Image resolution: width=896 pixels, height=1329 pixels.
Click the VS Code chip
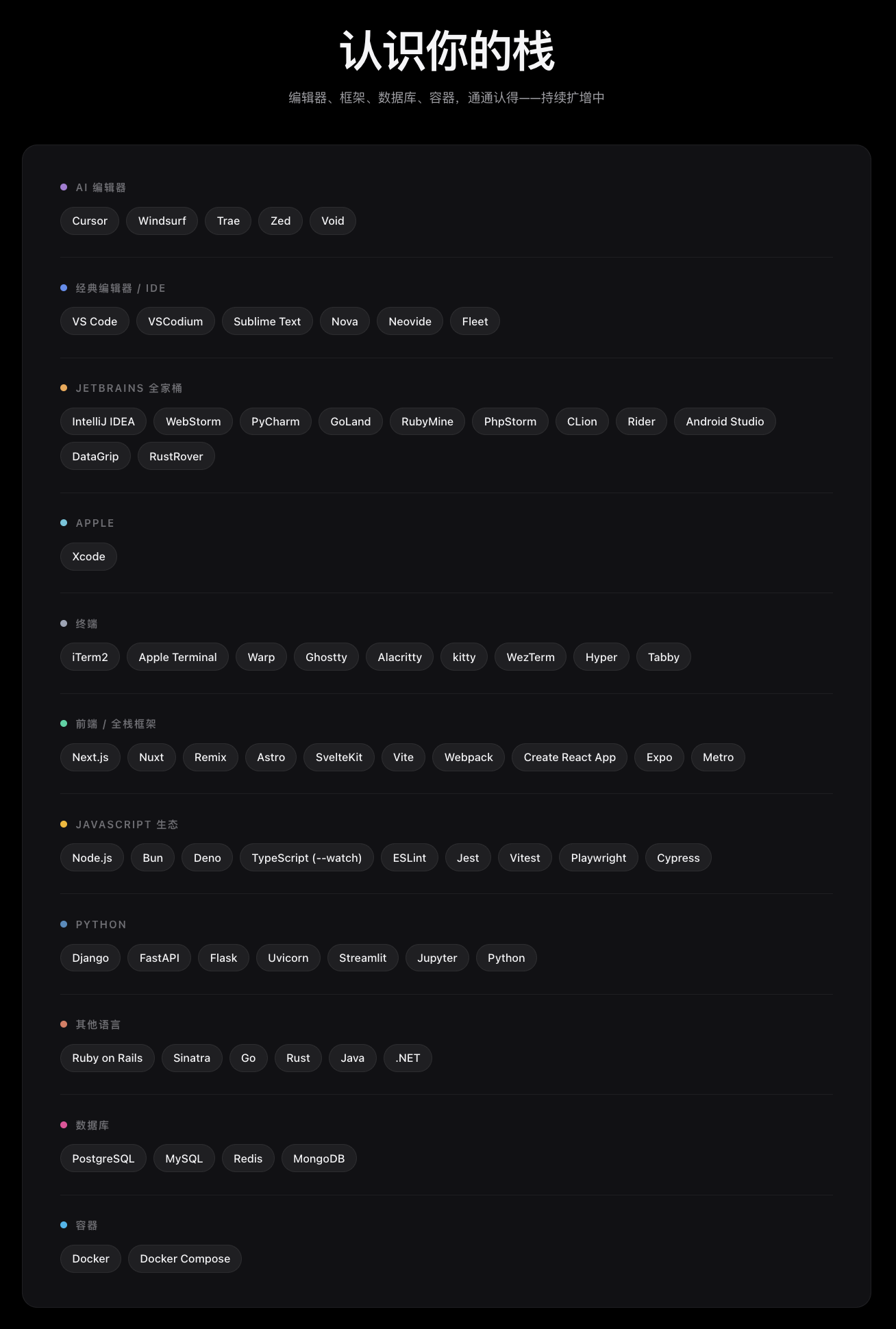coord(95,321)
